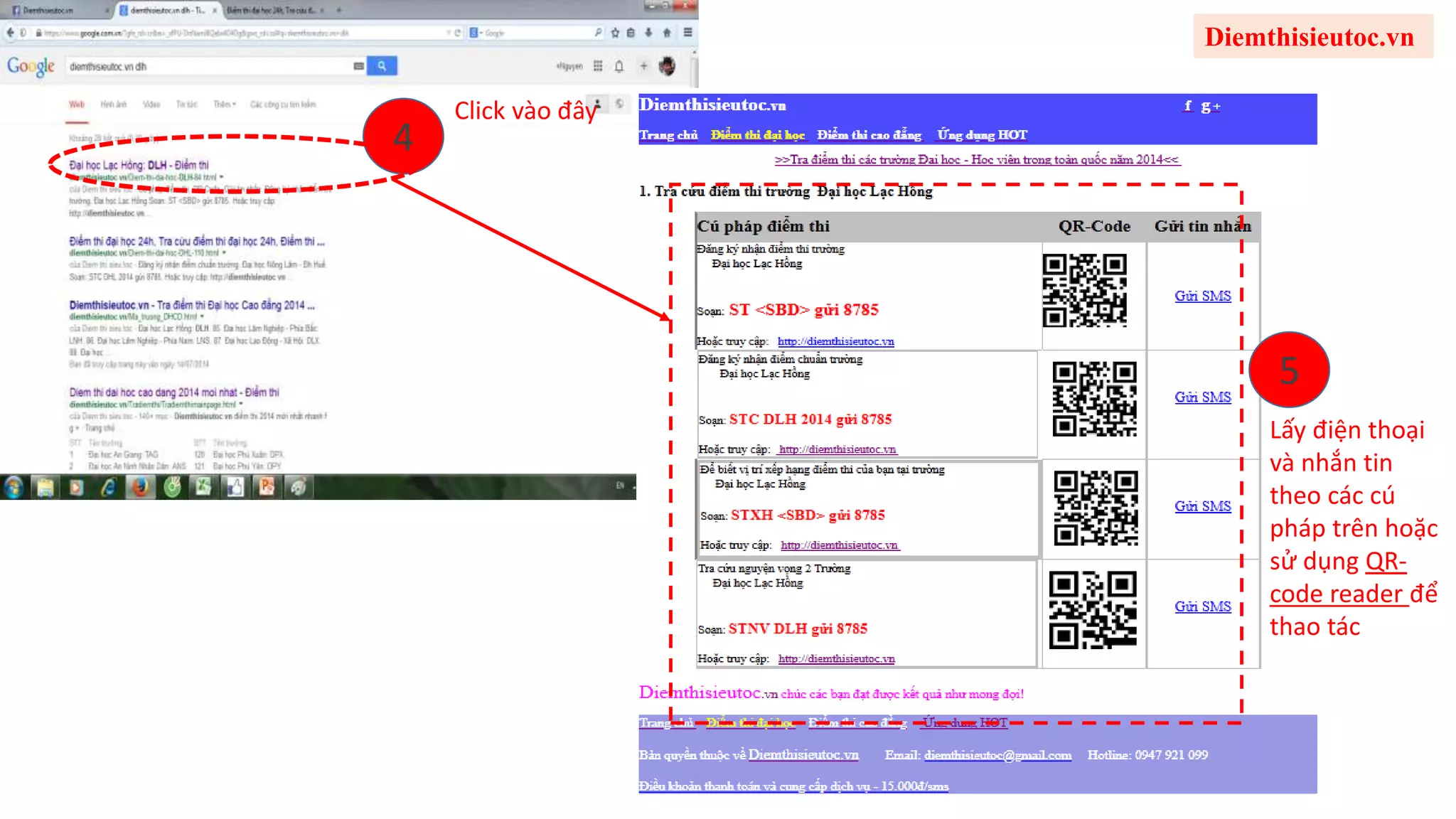This screenshot has width=1456, height=819.
Task: Select the Web search tab
Action: (77, 105)
